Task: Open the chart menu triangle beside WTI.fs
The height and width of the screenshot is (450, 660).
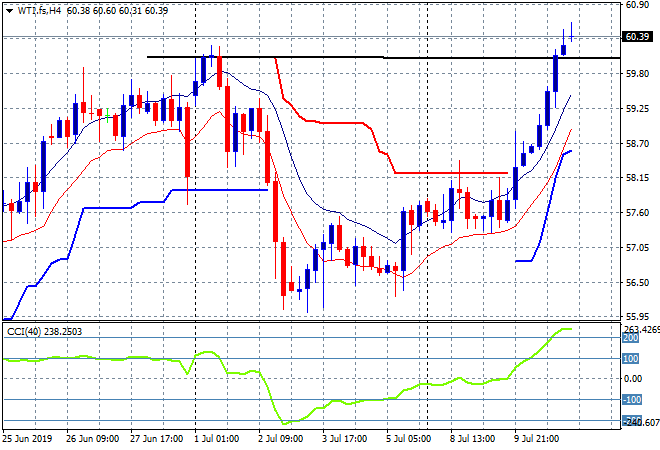Action: pyautogui.click(x=9, y=11)
